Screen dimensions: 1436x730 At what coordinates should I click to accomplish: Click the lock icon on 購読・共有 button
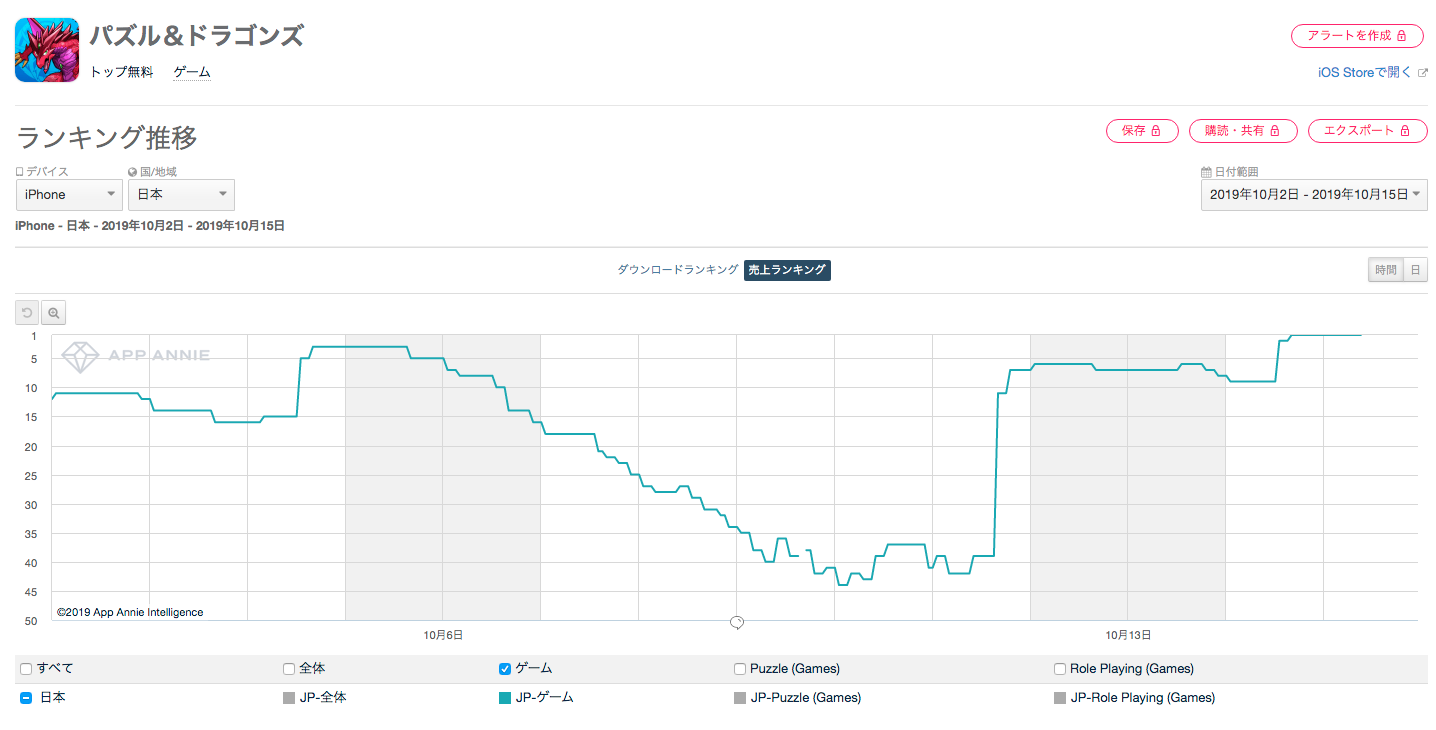click(1277, 131)
